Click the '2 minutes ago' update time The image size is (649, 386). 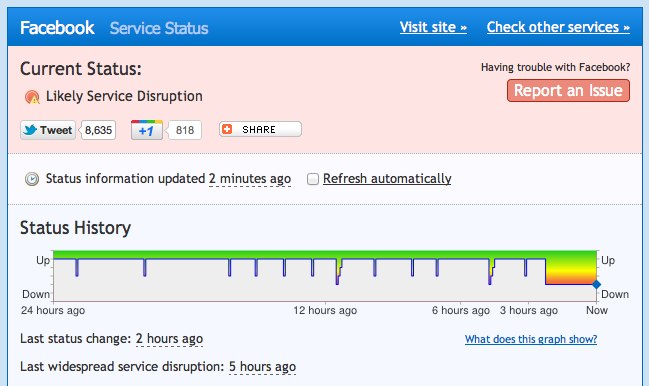tap(250, 178)
